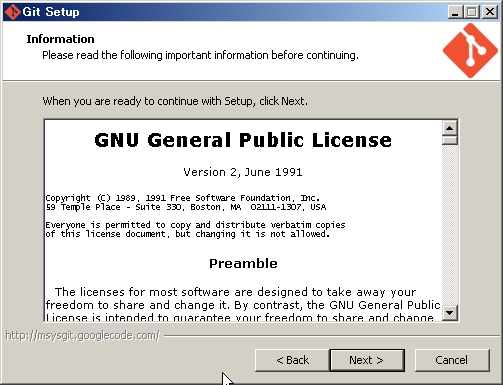The image size is (503, 385).
Task: Click the Free Software Foundation copyright line
Action: tap(183, 198)
